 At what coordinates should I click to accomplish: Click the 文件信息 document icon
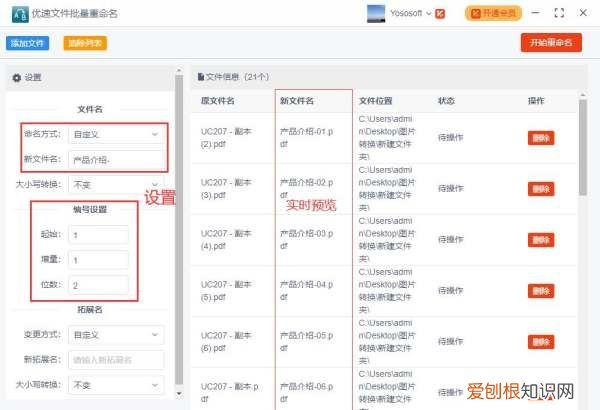point(201,77)
